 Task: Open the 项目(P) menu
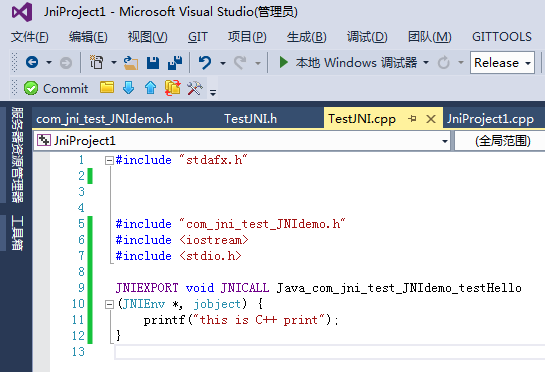(247, 37)
